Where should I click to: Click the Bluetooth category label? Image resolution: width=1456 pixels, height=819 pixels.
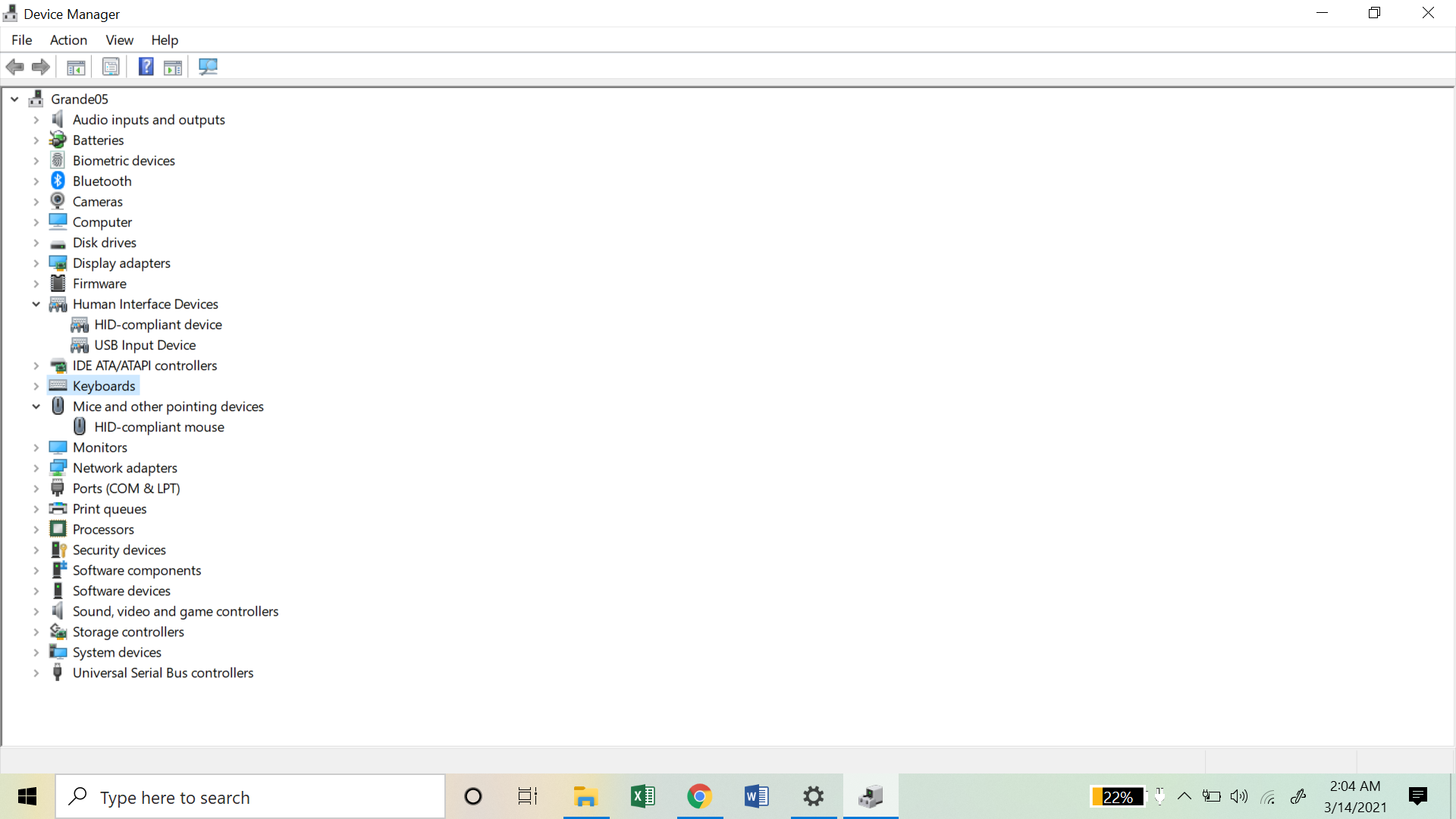(102, 181)
